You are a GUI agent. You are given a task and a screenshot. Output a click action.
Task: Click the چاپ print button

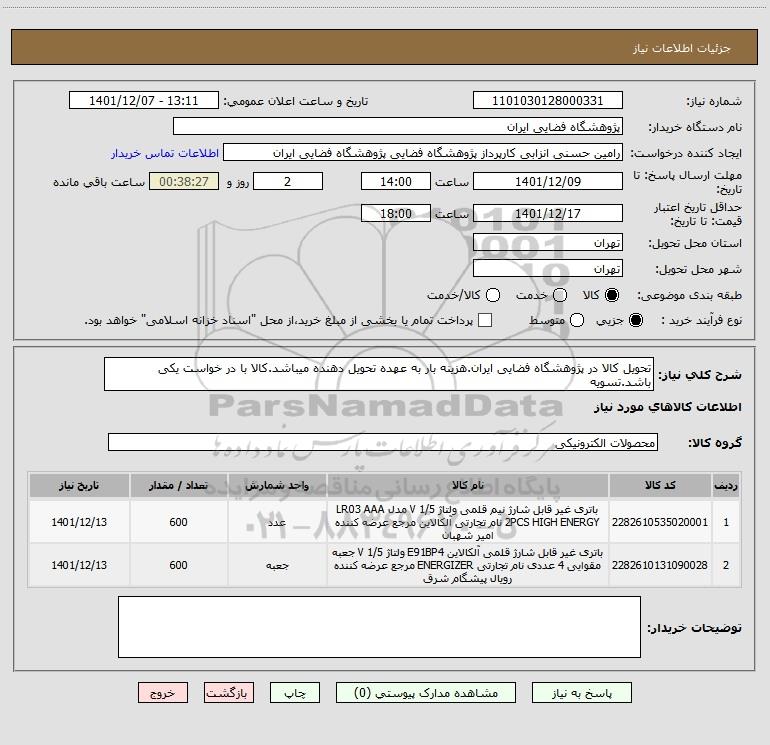pyautogui.click(x=295, y=693)
